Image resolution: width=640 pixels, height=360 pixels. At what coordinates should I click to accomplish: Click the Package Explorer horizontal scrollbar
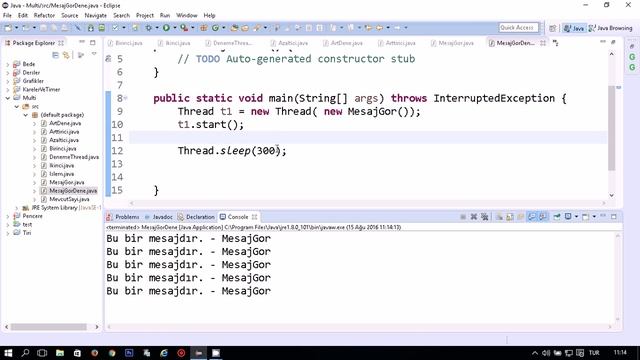pyautogui.click(x=49, y=327)
